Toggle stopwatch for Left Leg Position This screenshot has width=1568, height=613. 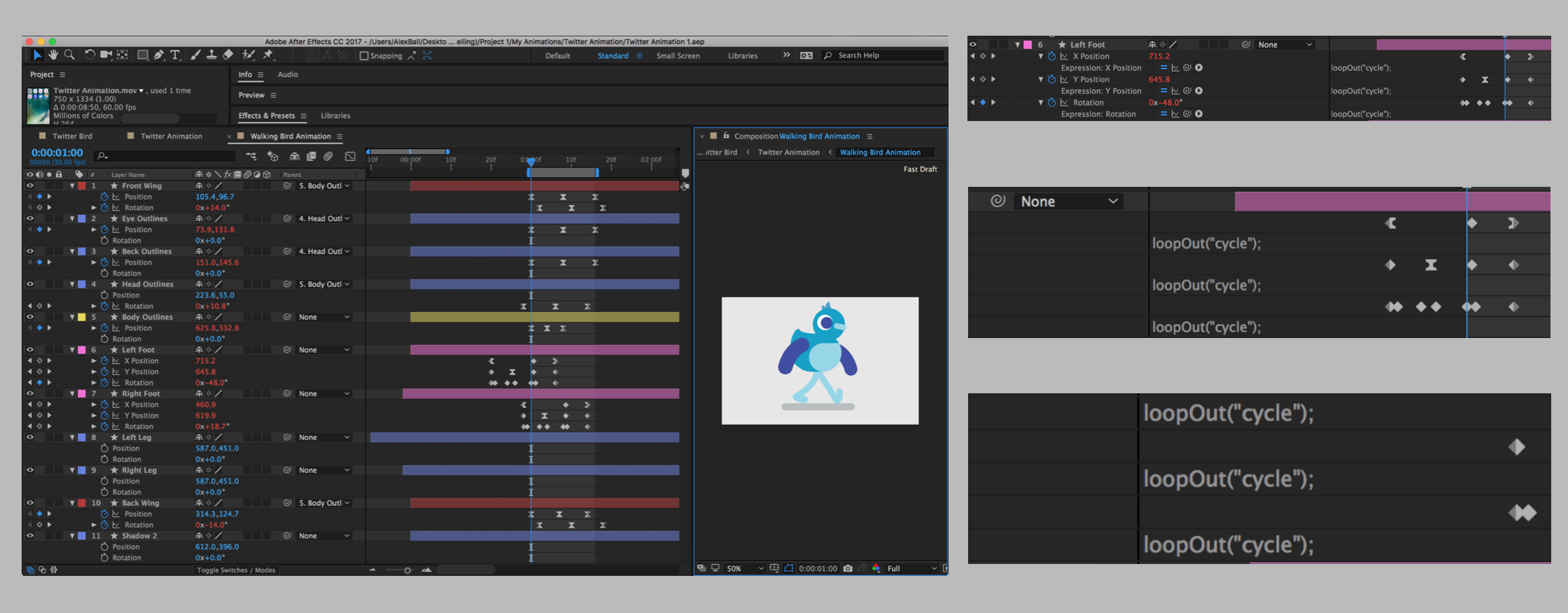(x=104, y=449)
